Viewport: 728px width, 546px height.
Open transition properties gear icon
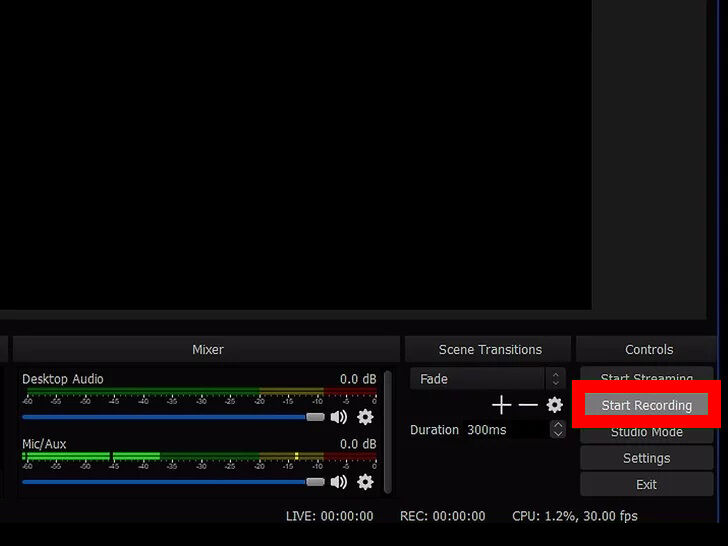[x=554, y=405]
